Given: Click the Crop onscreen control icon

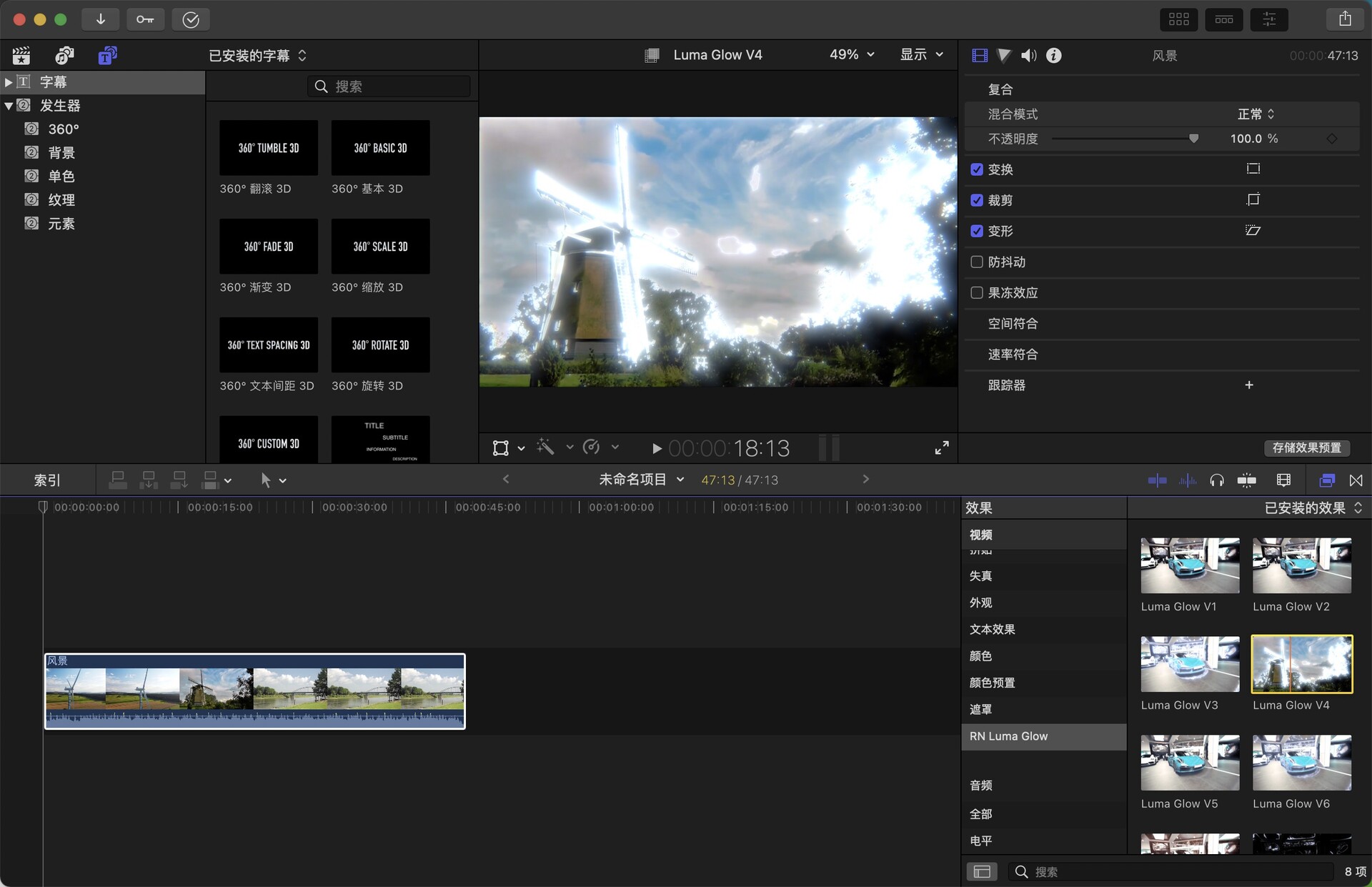Looking at the screenshot, I should click(1253, 199).
